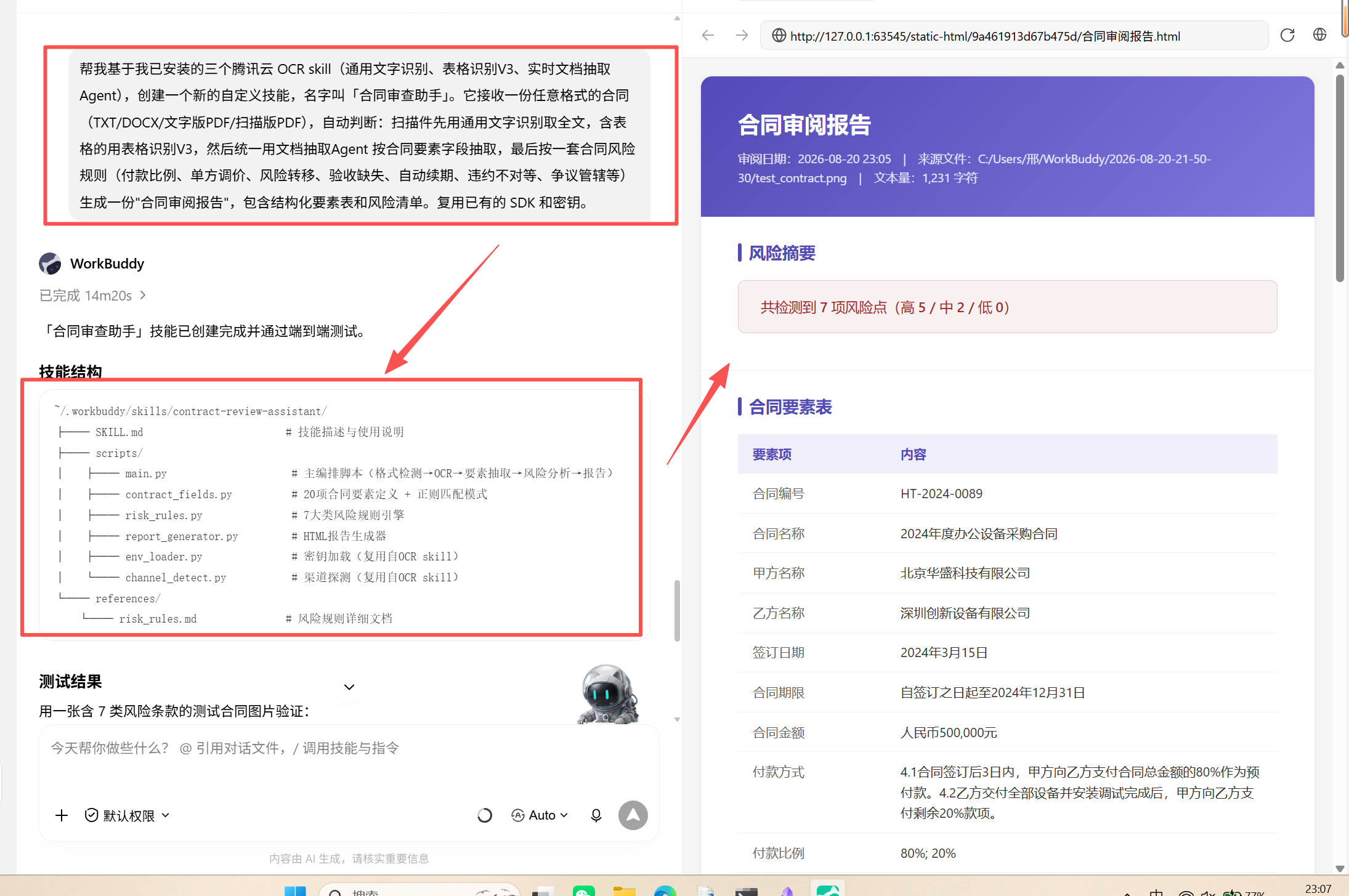Click the 合同期限 row label
1349x896 pixels.
pos(778,693)
